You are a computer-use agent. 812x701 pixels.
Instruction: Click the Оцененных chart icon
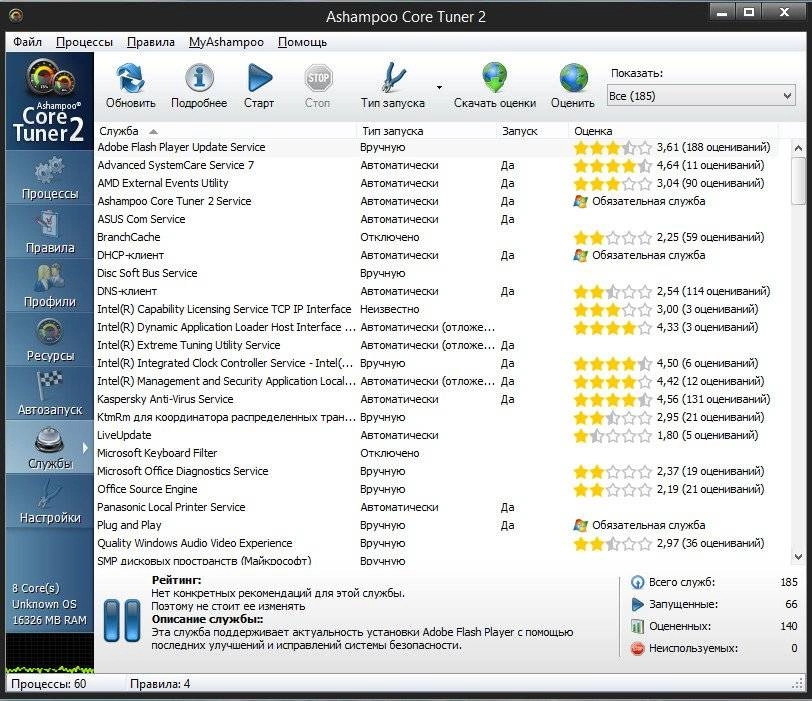coord(637,626)
